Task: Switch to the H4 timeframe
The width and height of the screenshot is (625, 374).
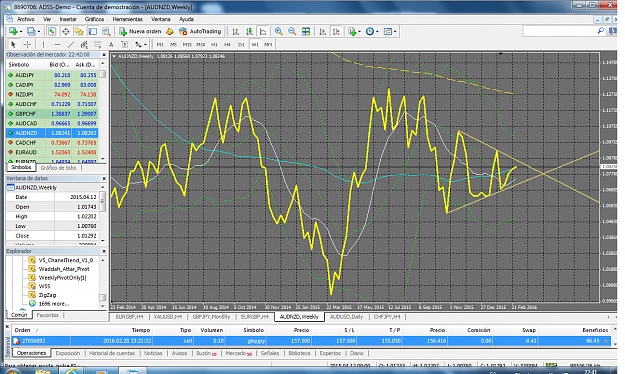Action: pos(227,44)
